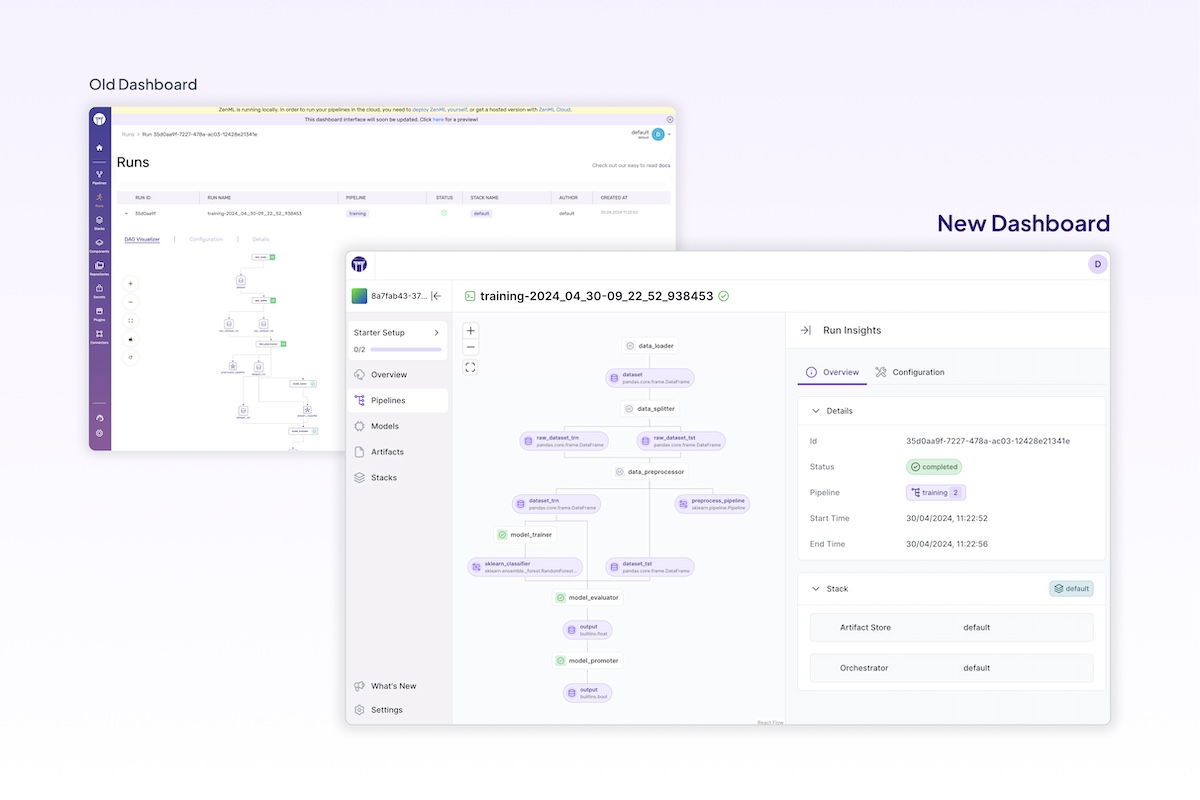
Task: Collapse the Stack section
Action: 815,589
